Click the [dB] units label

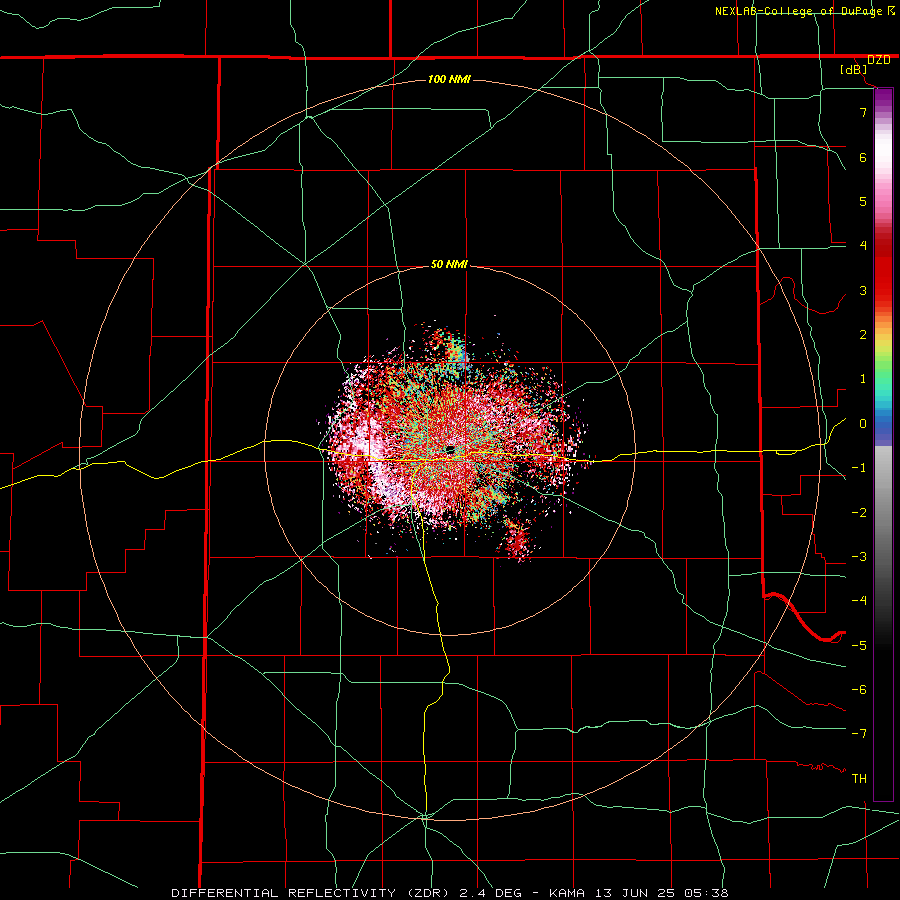point(854,70)
